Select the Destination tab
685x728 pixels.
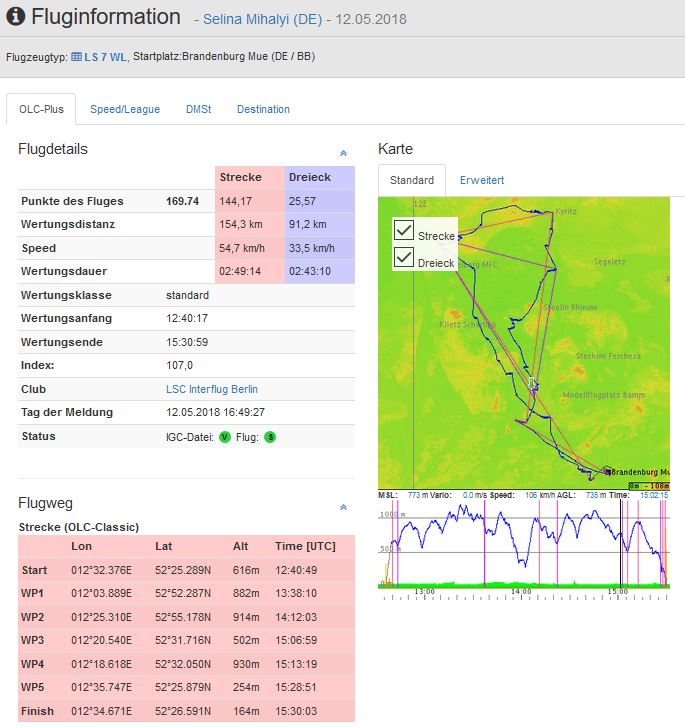263,109
